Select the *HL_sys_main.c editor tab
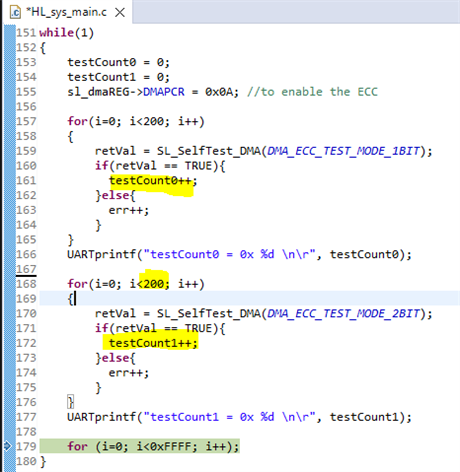Image resolution: width=460 pixels, height=472 pixels. point(67,12)
